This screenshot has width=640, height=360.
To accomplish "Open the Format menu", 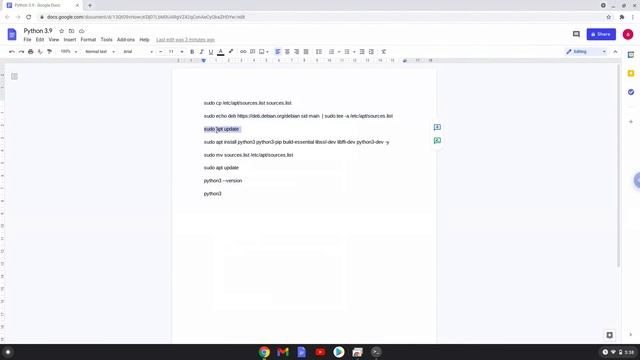I will 88,40.
